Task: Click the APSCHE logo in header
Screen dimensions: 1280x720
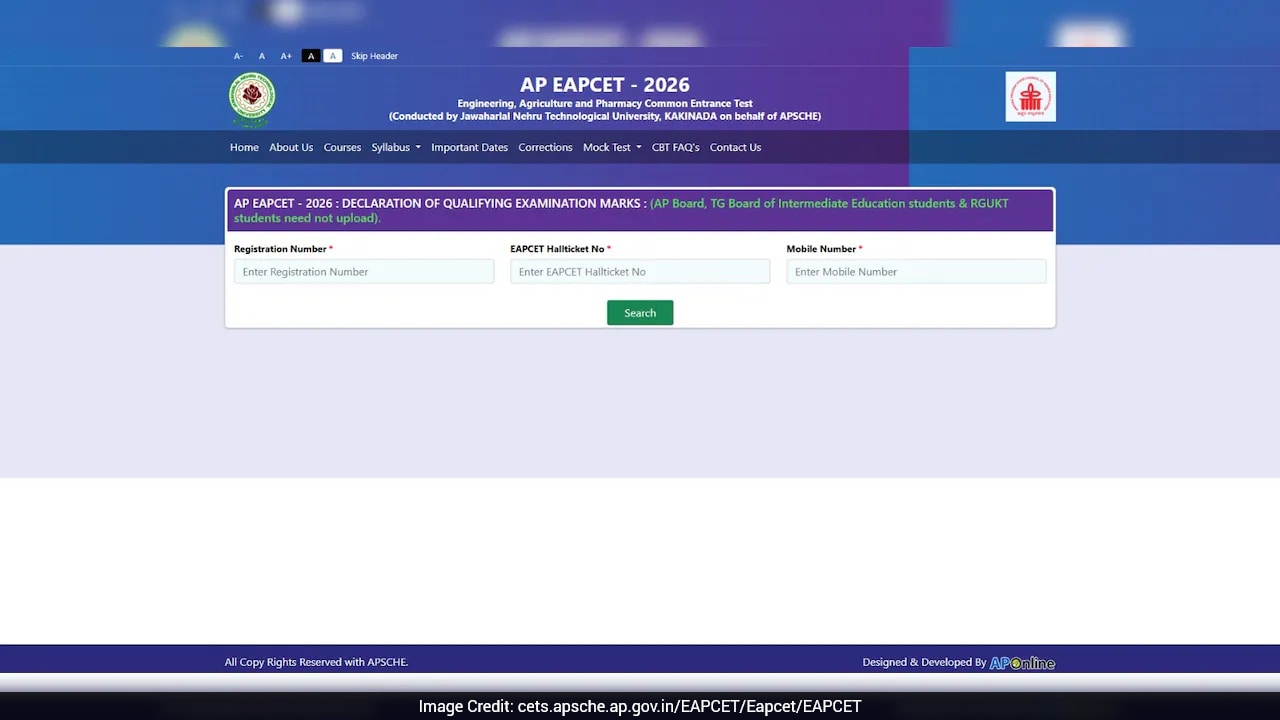Action: coord(1030,97)
